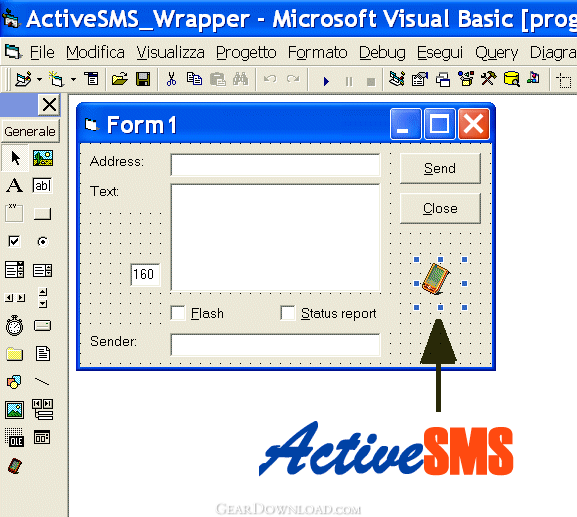Viewport: 577px width, 517px height.
Task: Start the program with Run arrow
Action: coord(326,81)
